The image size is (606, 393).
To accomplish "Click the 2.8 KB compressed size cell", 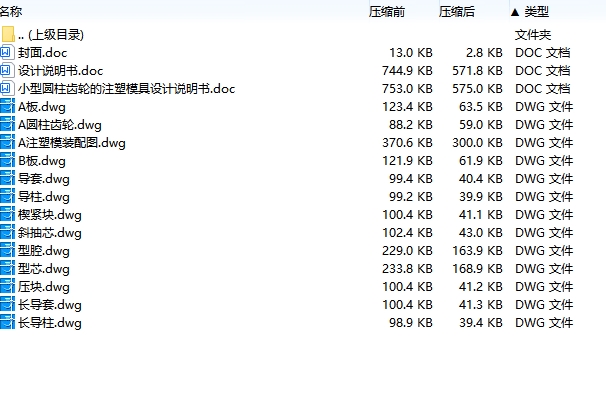I will pyautogui.click(x=484, y=53).
